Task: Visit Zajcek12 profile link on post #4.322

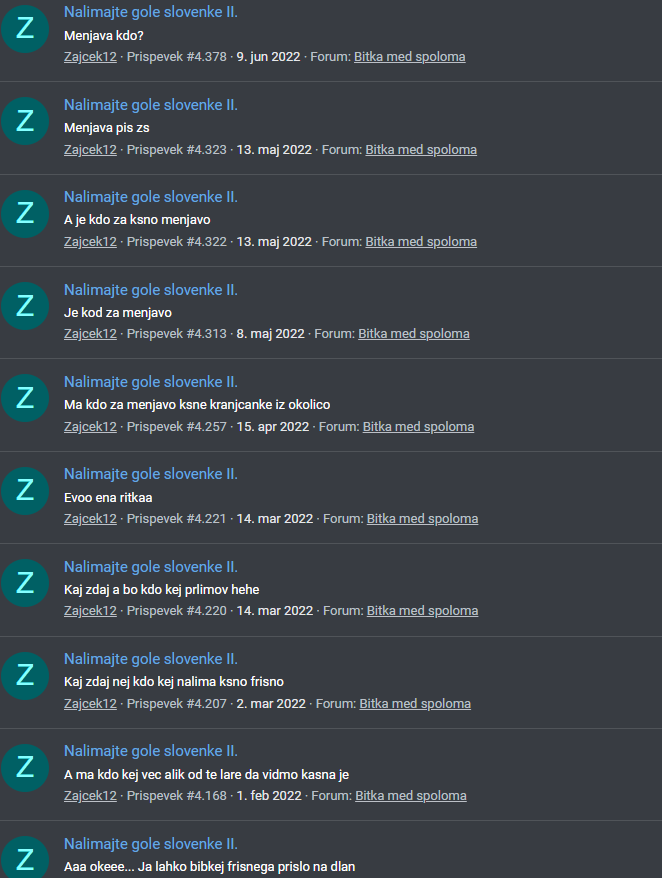Action: 90,242
